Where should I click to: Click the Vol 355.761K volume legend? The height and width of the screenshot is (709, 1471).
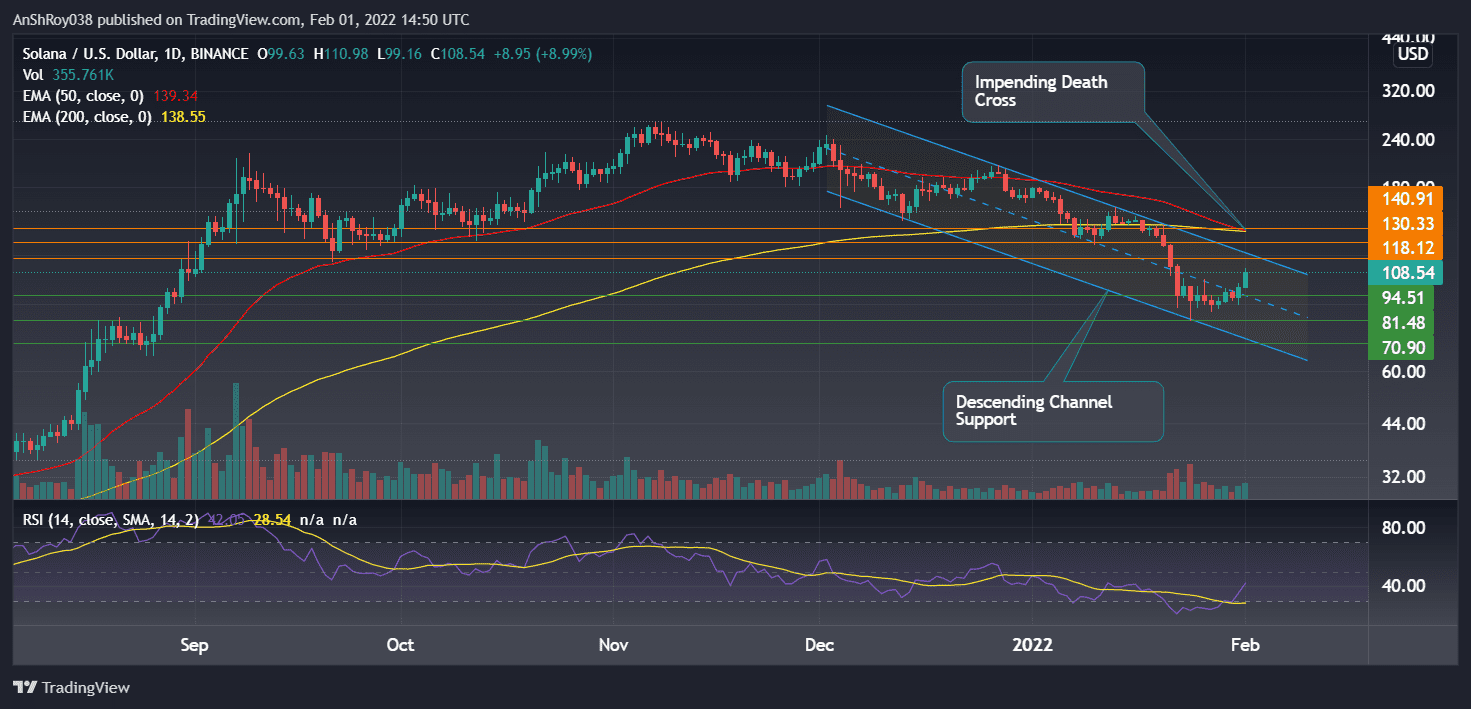point(66,73)
